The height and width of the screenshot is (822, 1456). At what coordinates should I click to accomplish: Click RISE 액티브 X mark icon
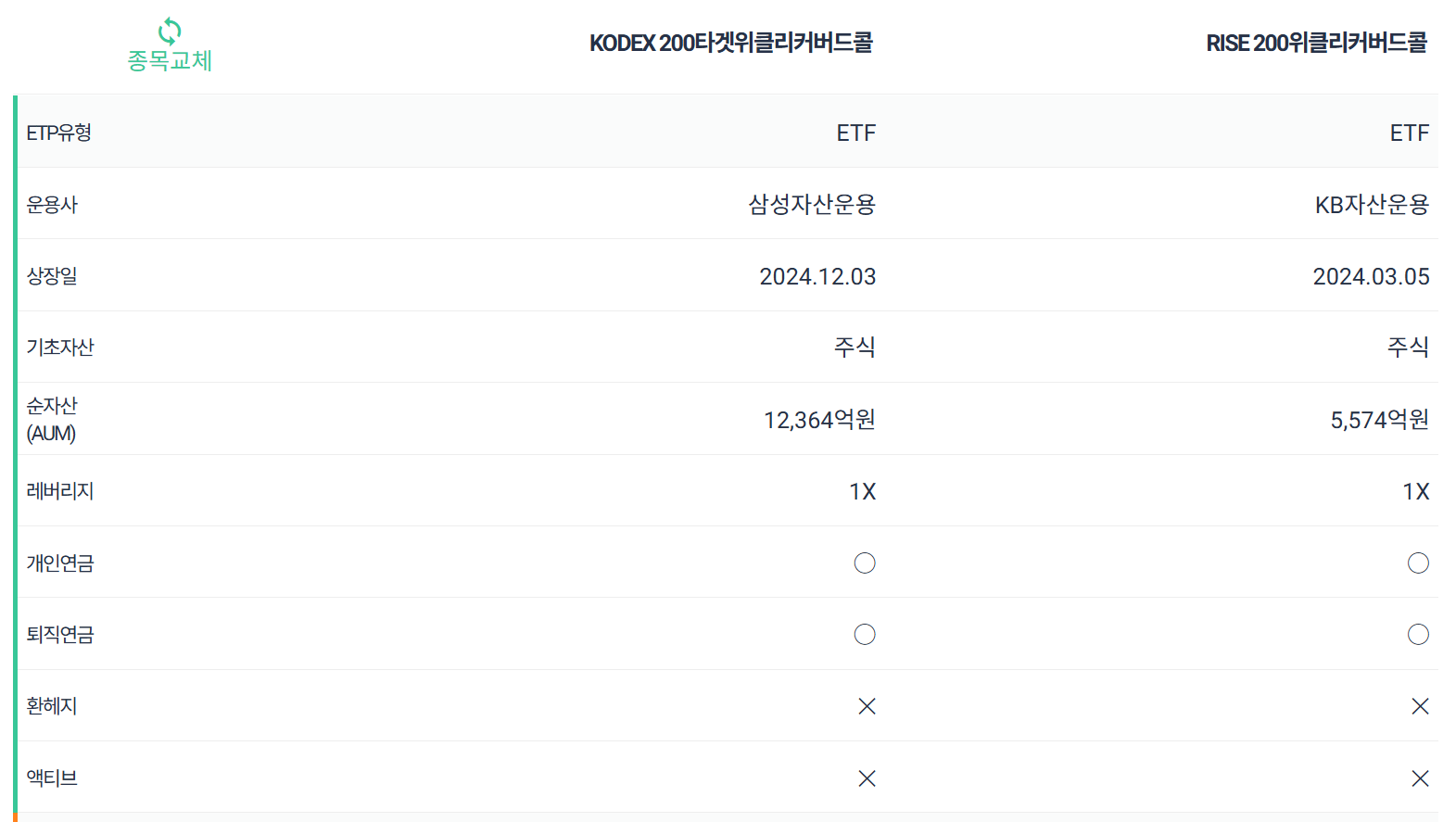[x=1420, y=778]
